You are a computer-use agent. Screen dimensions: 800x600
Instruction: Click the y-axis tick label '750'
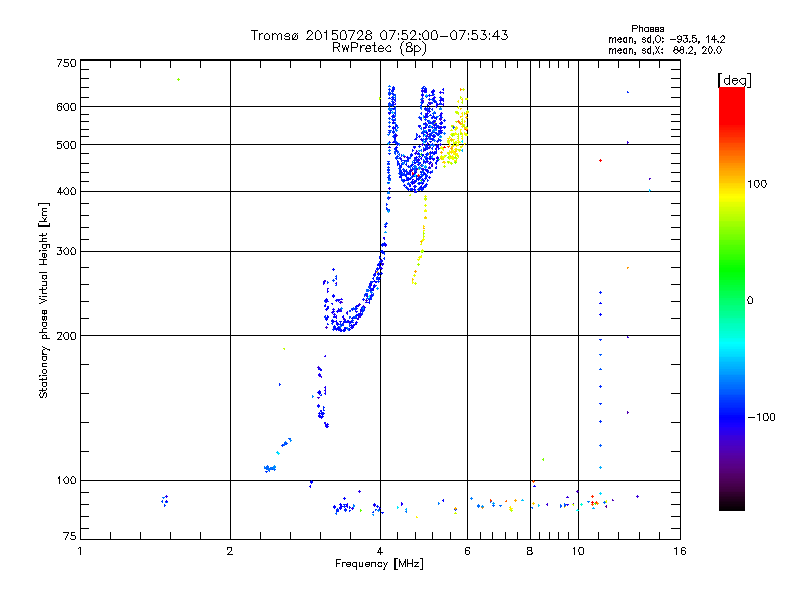coord(66,63)
